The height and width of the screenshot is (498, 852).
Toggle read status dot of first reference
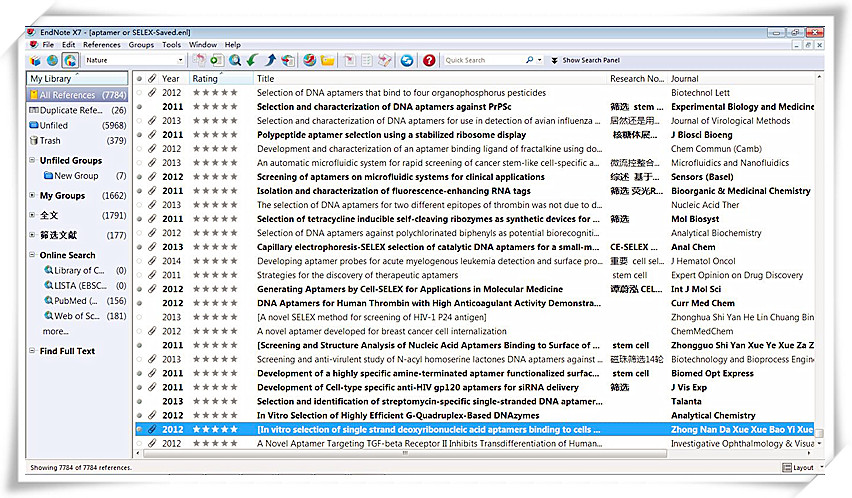pos(139,92)
